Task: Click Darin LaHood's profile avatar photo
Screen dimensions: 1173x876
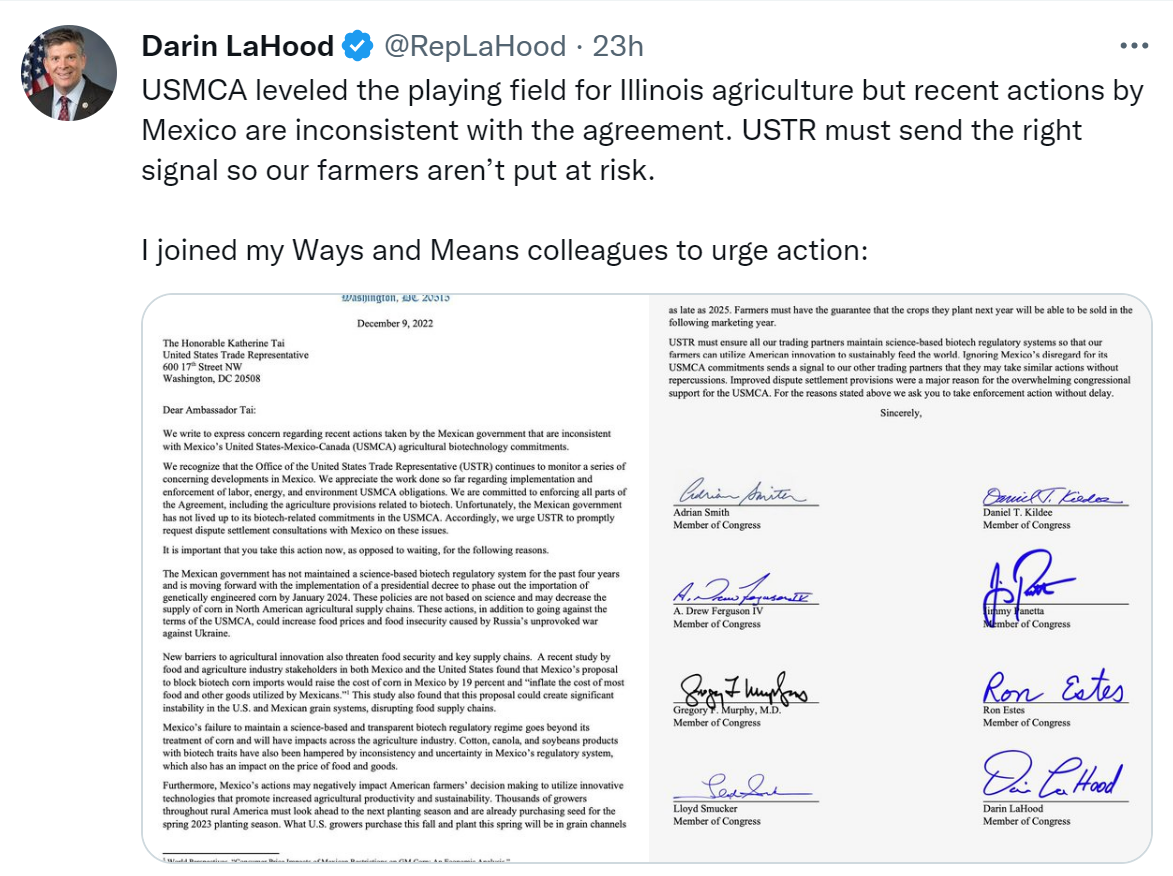Action: point(68,73)
